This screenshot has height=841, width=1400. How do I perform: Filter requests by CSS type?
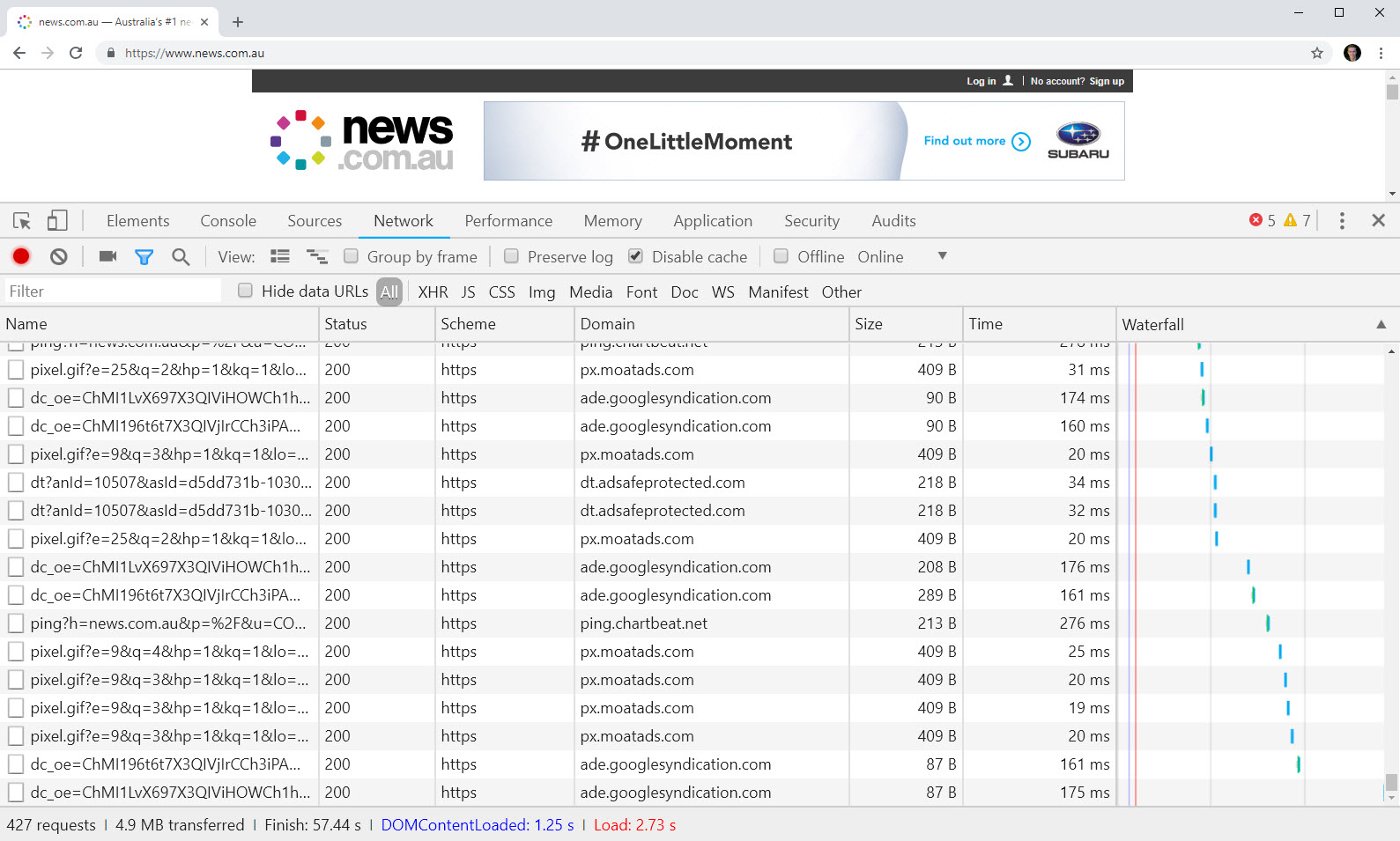click(x=501, y=292)
